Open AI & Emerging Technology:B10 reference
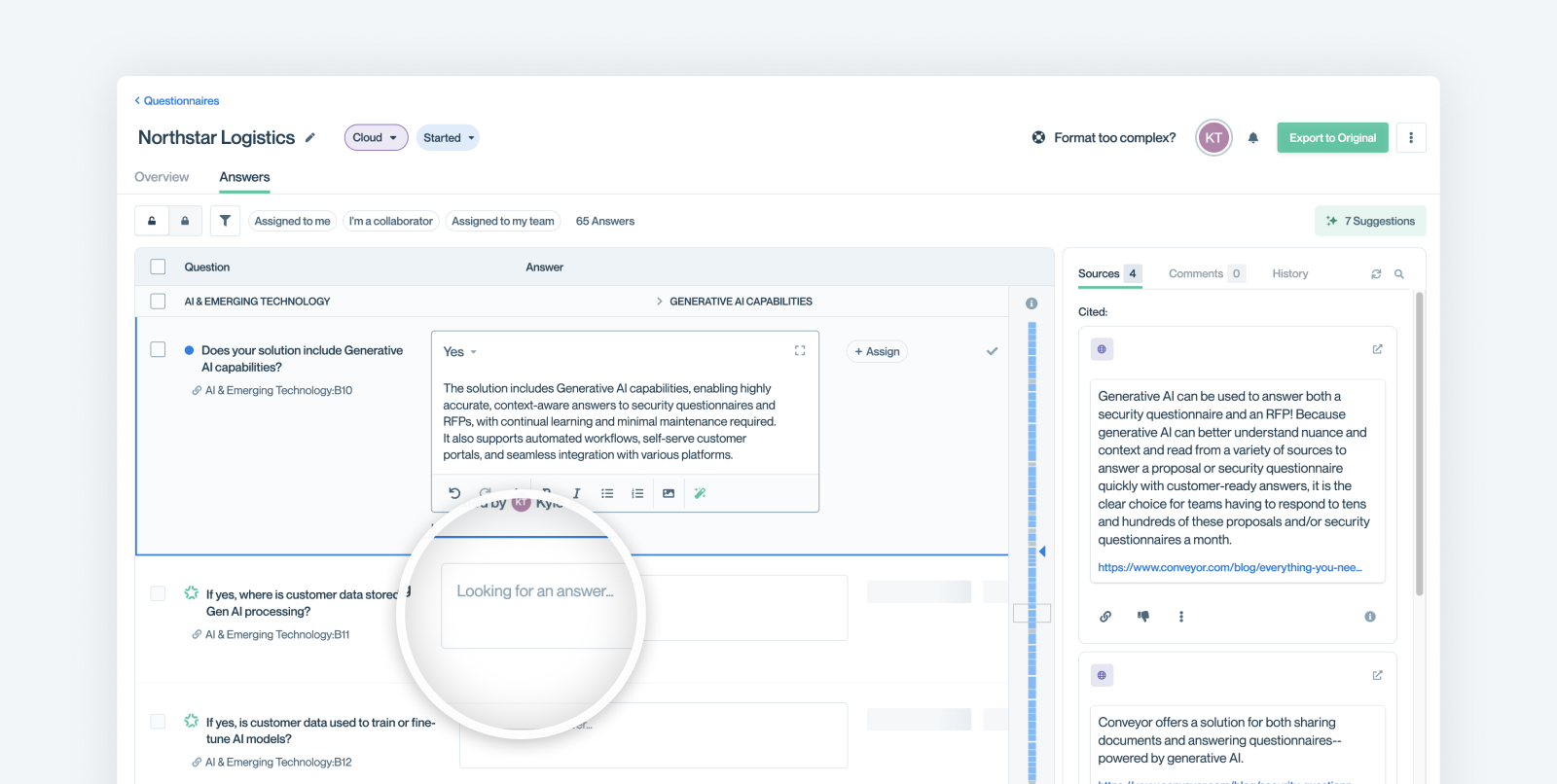The image size is (1557, 784). pos(278,391)
